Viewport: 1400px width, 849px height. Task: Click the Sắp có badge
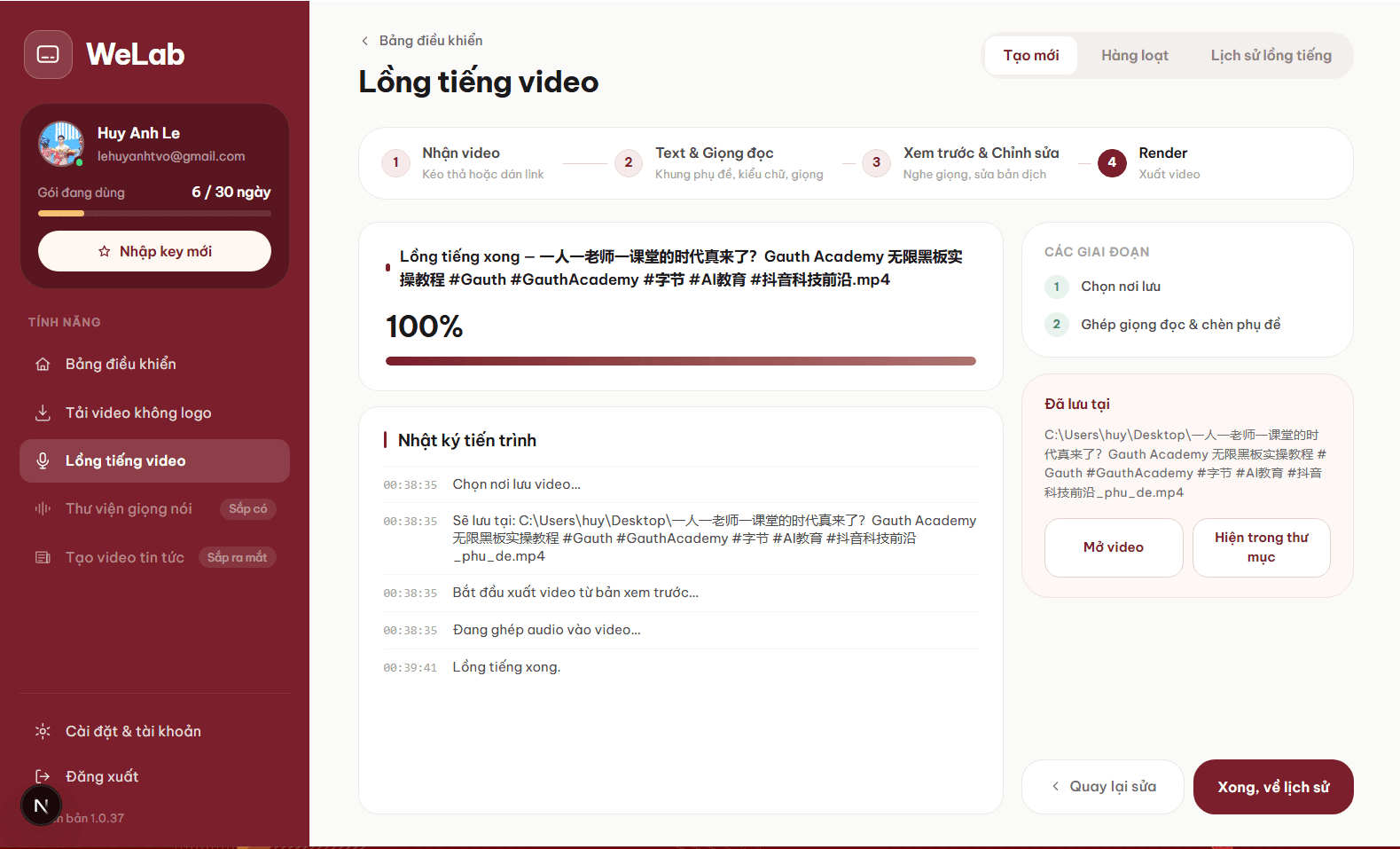248,509
